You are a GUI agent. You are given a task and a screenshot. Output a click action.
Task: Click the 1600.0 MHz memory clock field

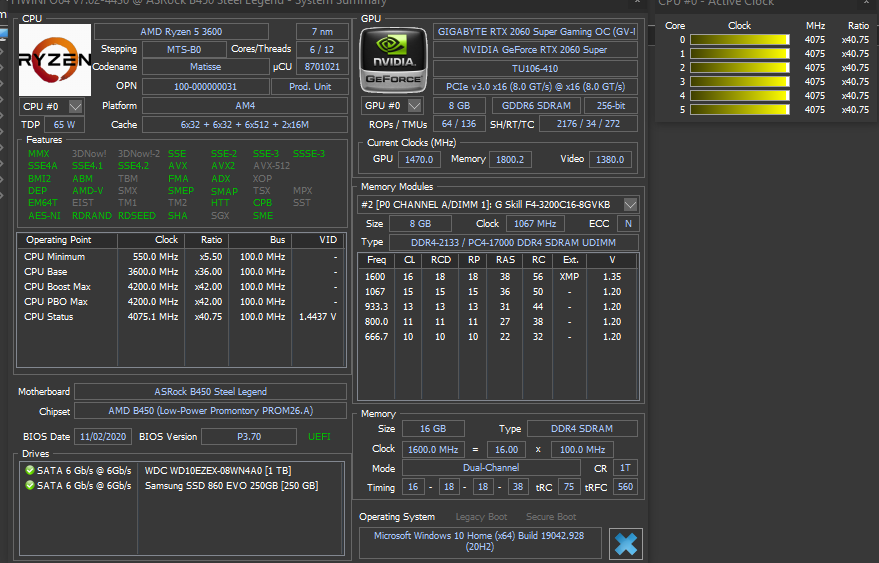[433, 449]
